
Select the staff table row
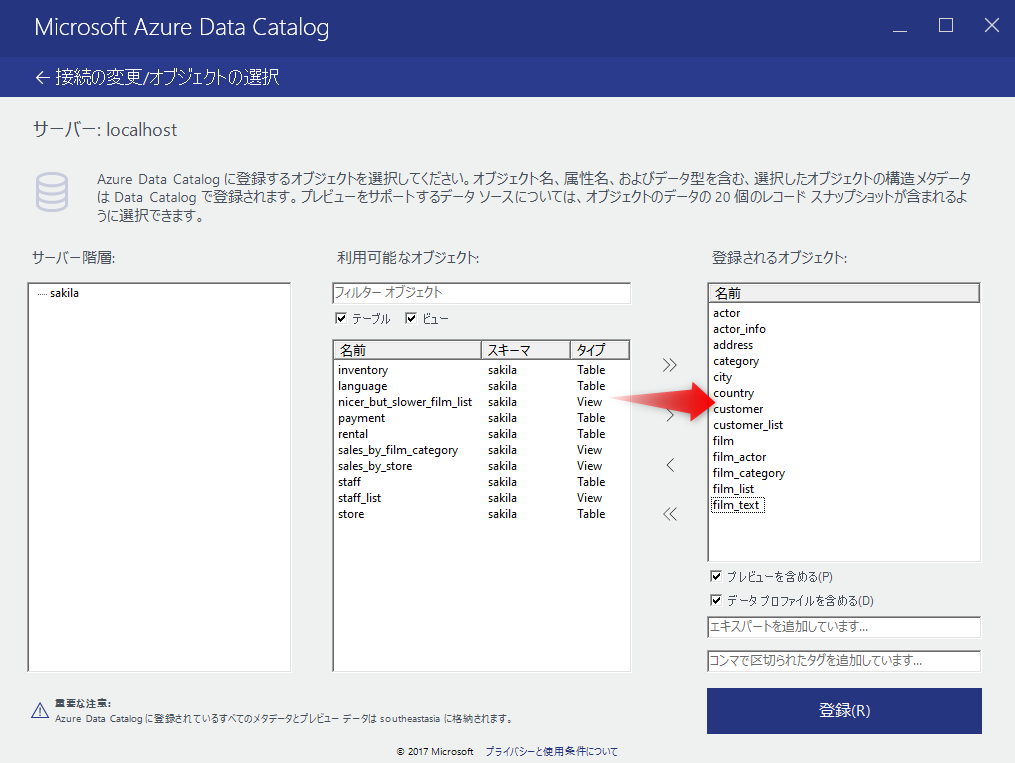pos(481,482)
